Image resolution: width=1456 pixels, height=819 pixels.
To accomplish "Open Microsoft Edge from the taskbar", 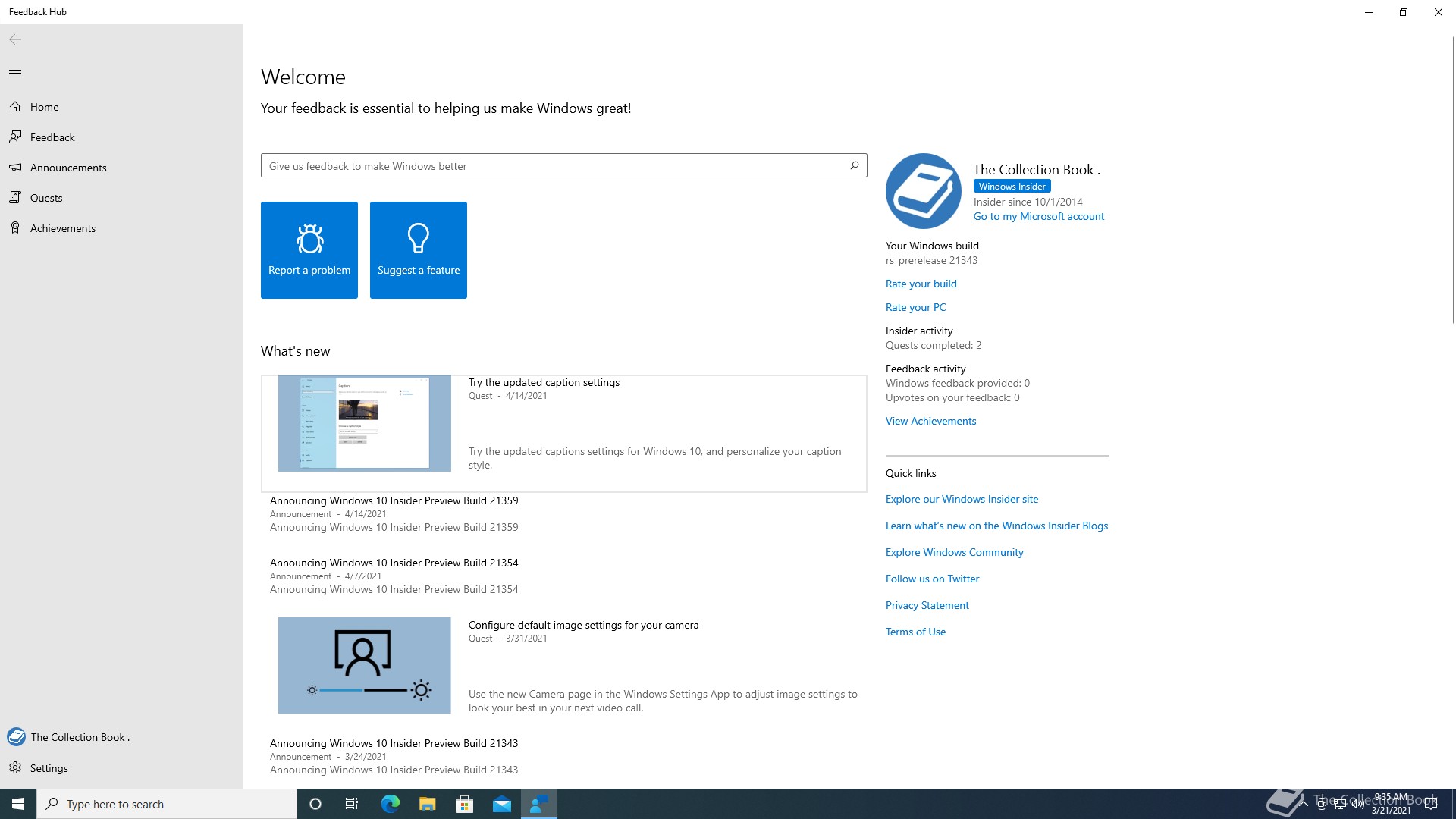I will click(x=391, y=805).
